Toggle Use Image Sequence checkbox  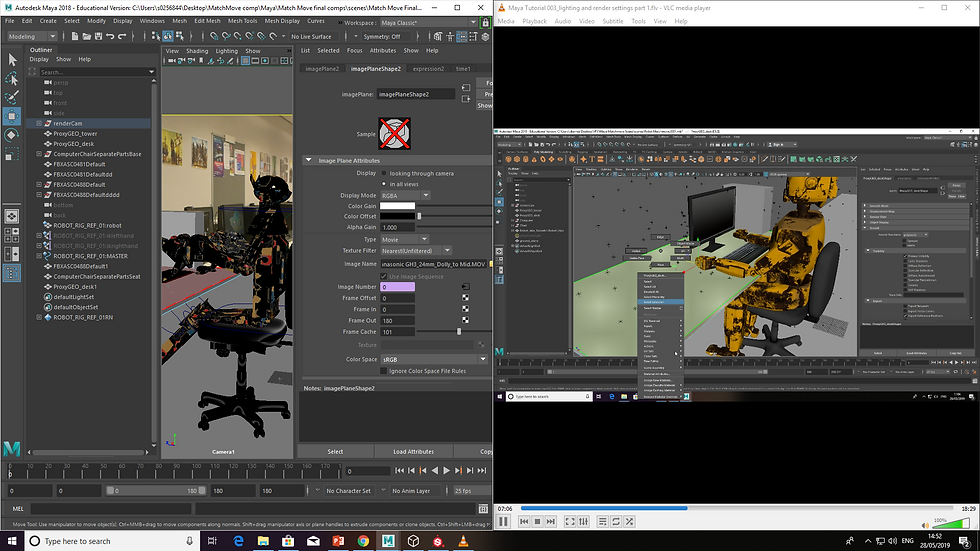pos(384,276)
